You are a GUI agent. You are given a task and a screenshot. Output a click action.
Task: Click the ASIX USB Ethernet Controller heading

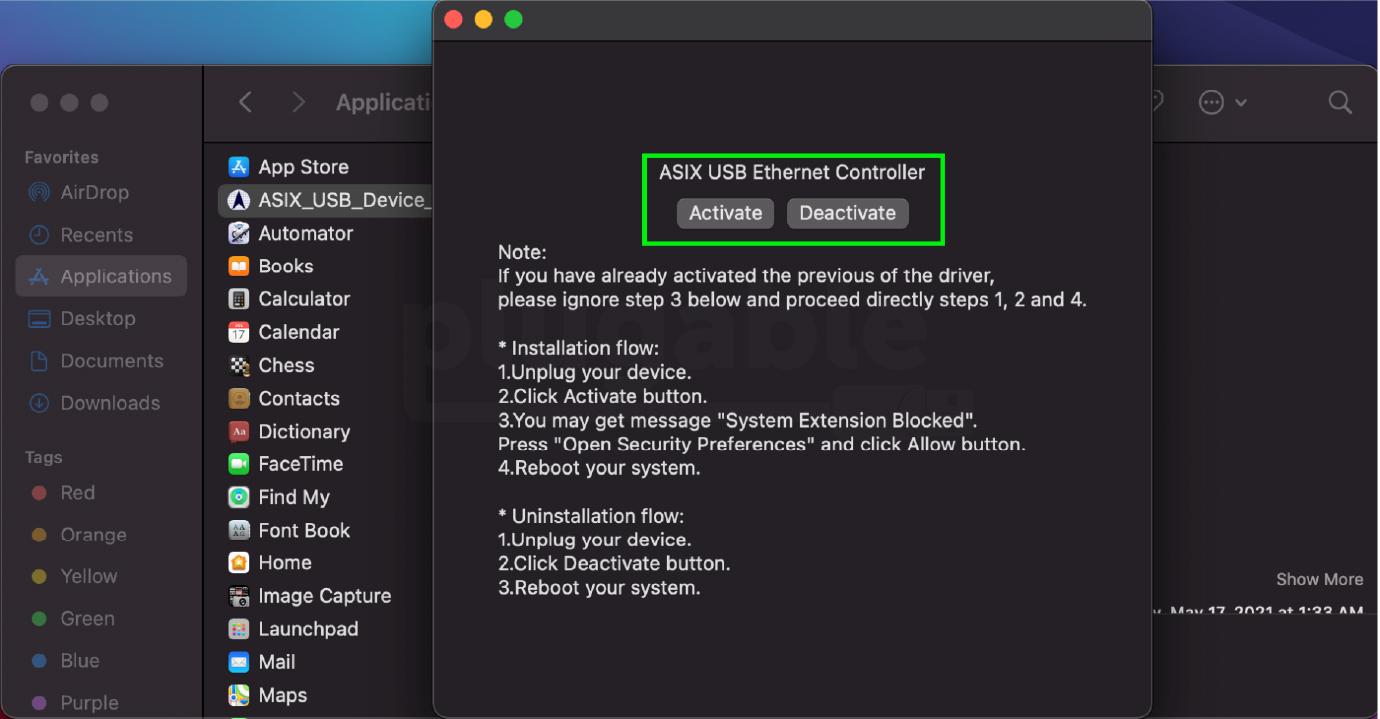792,172
